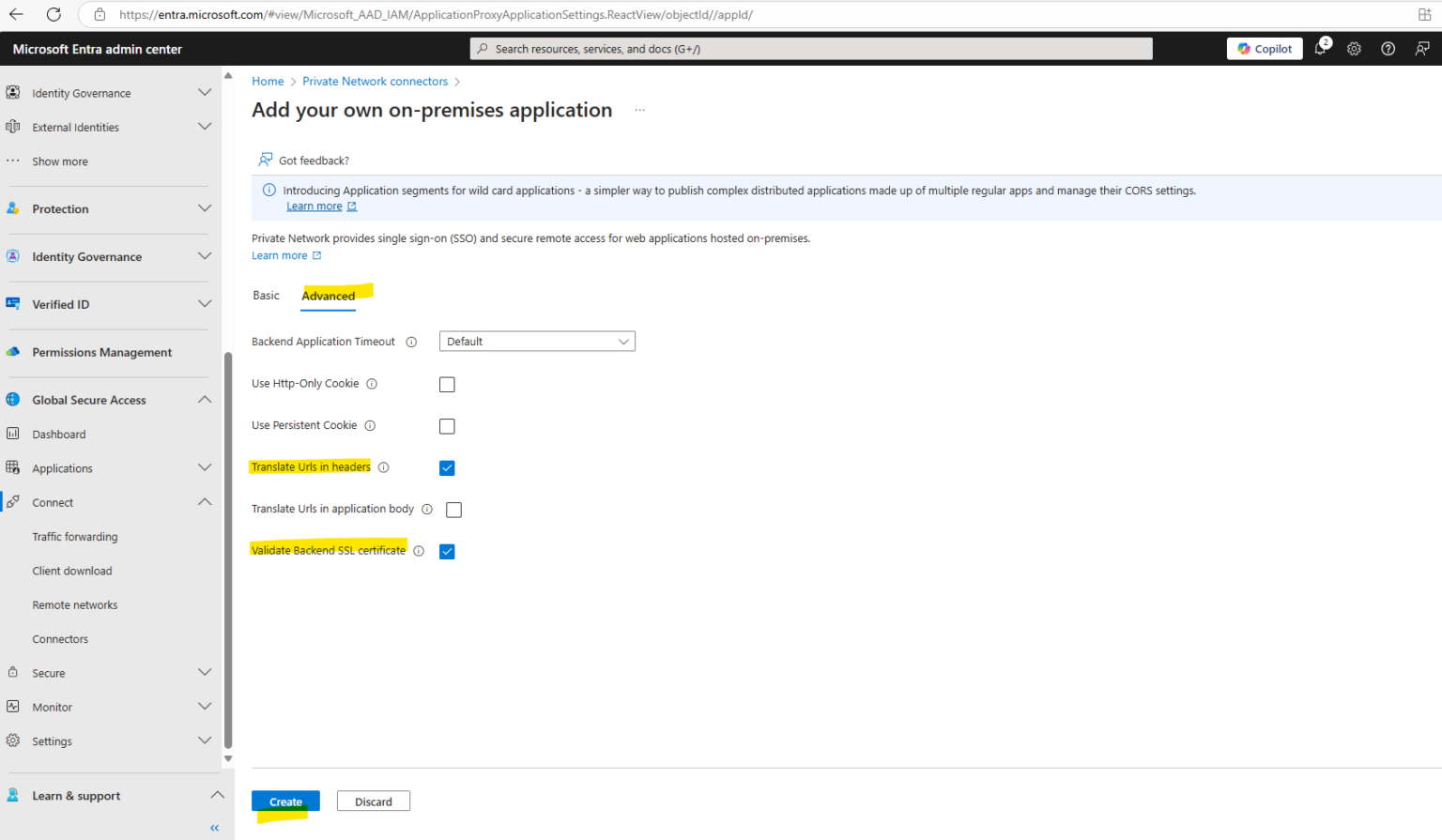Click the Got feedback? icon

pyautogui.click(x=265, y=160)
